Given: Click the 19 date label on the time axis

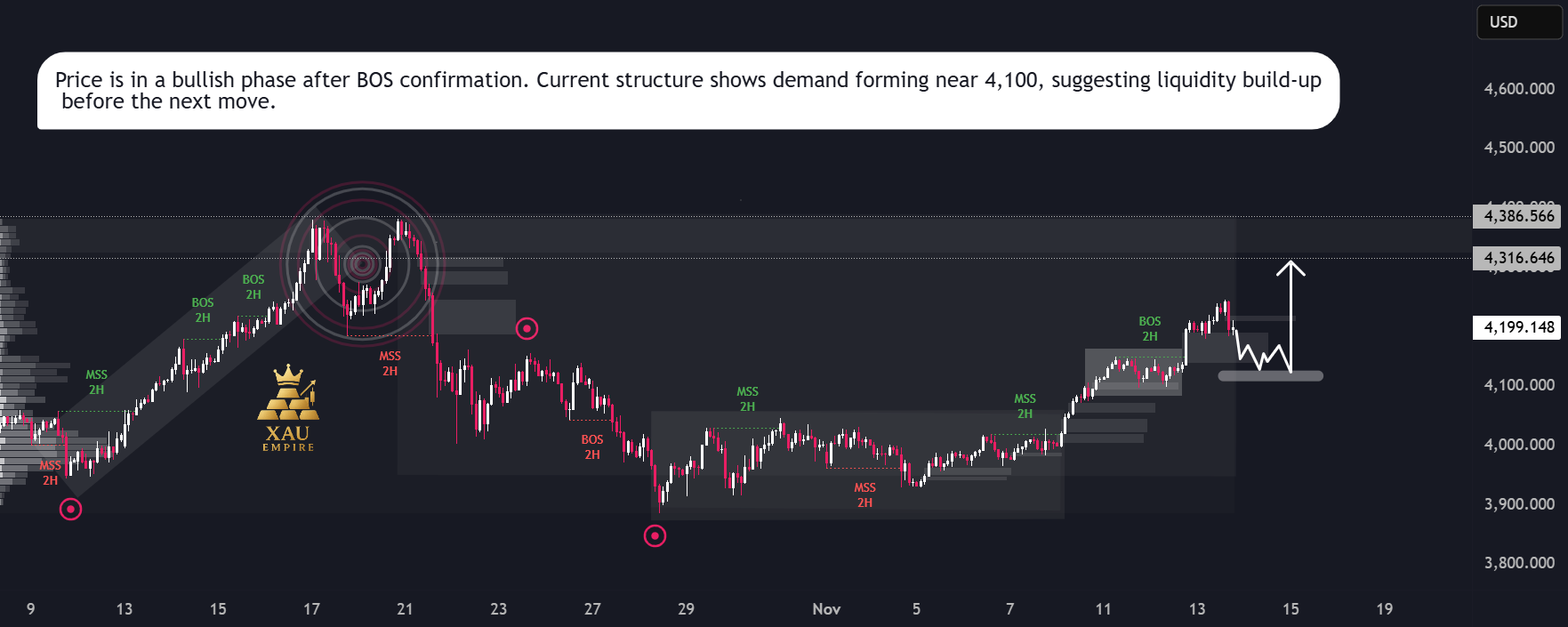Looking at the screenshot, I should (x=1384, y=609).
